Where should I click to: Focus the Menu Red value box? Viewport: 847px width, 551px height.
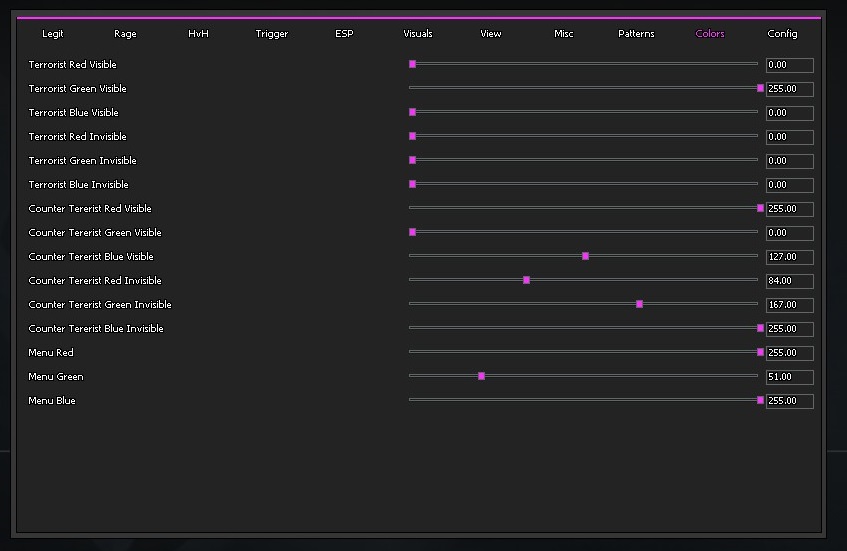(x=789, y=353)
